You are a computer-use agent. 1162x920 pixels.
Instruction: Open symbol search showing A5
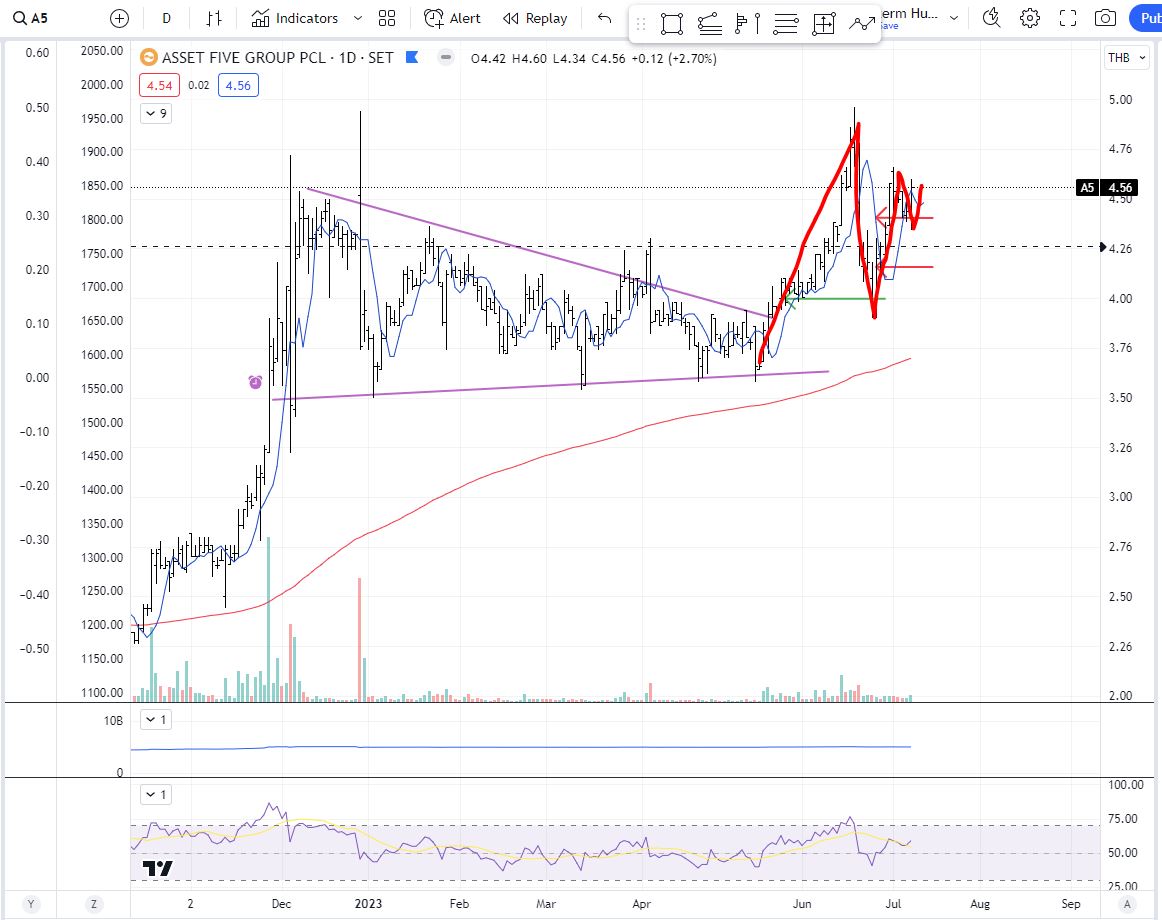[x=31, y=18]
